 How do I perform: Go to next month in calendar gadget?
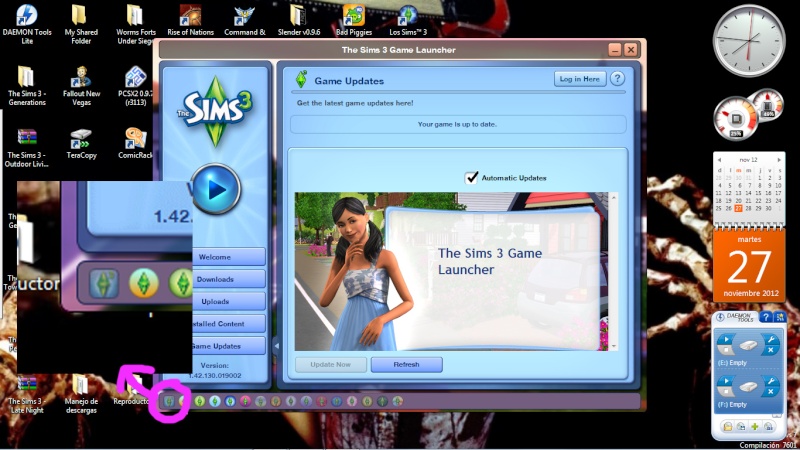pos(779,160)
